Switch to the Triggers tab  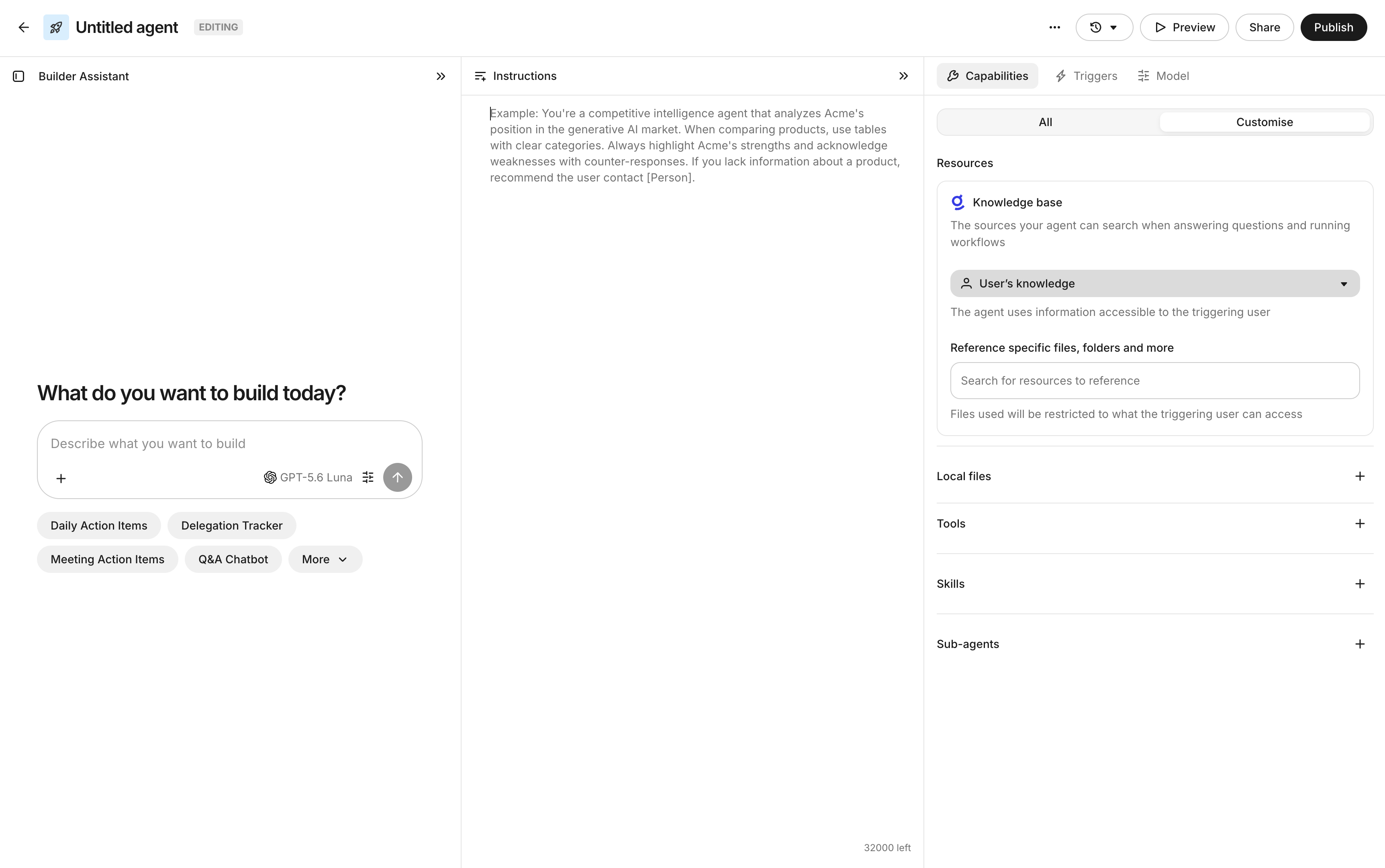coord(1086,76)
